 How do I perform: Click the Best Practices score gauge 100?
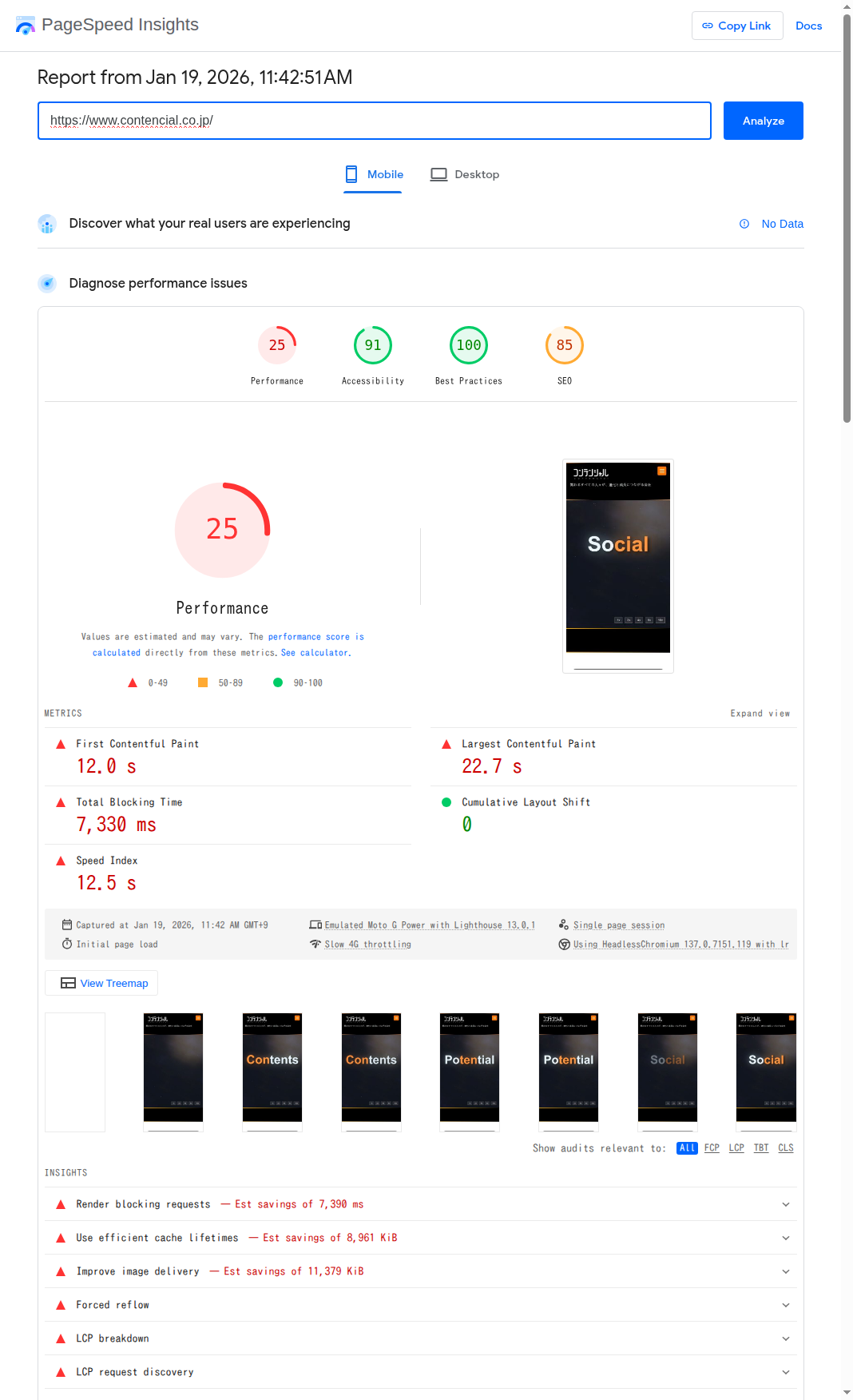469,345
